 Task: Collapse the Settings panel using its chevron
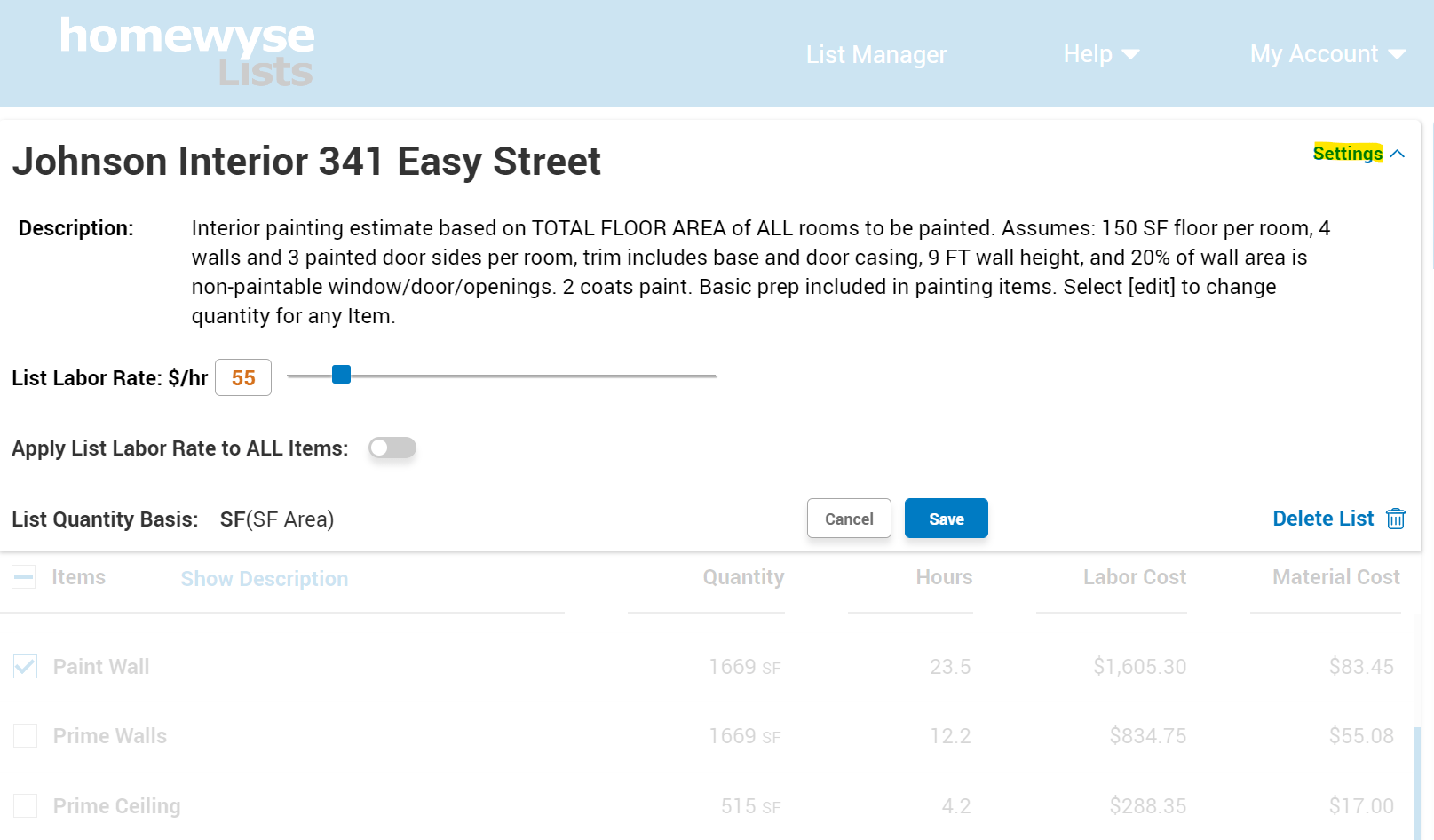[x=1398, y=153]
